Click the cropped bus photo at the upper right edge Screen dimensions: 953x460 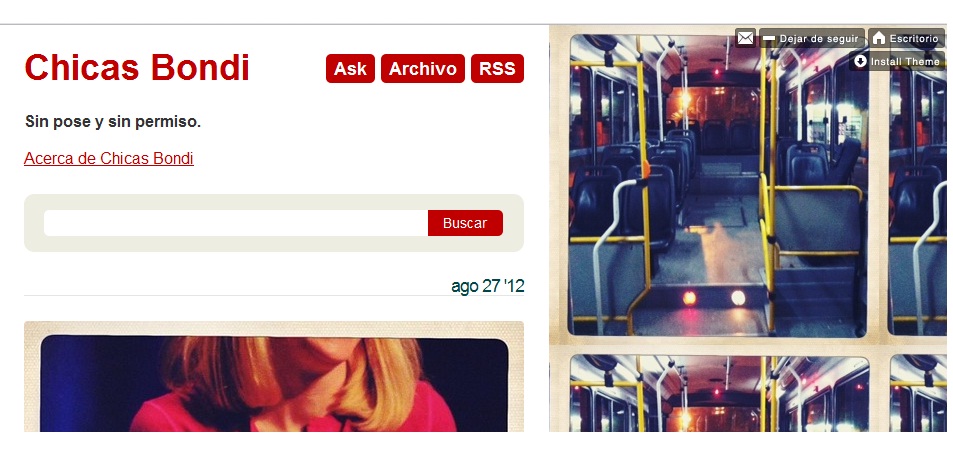[x=917, y=185]
